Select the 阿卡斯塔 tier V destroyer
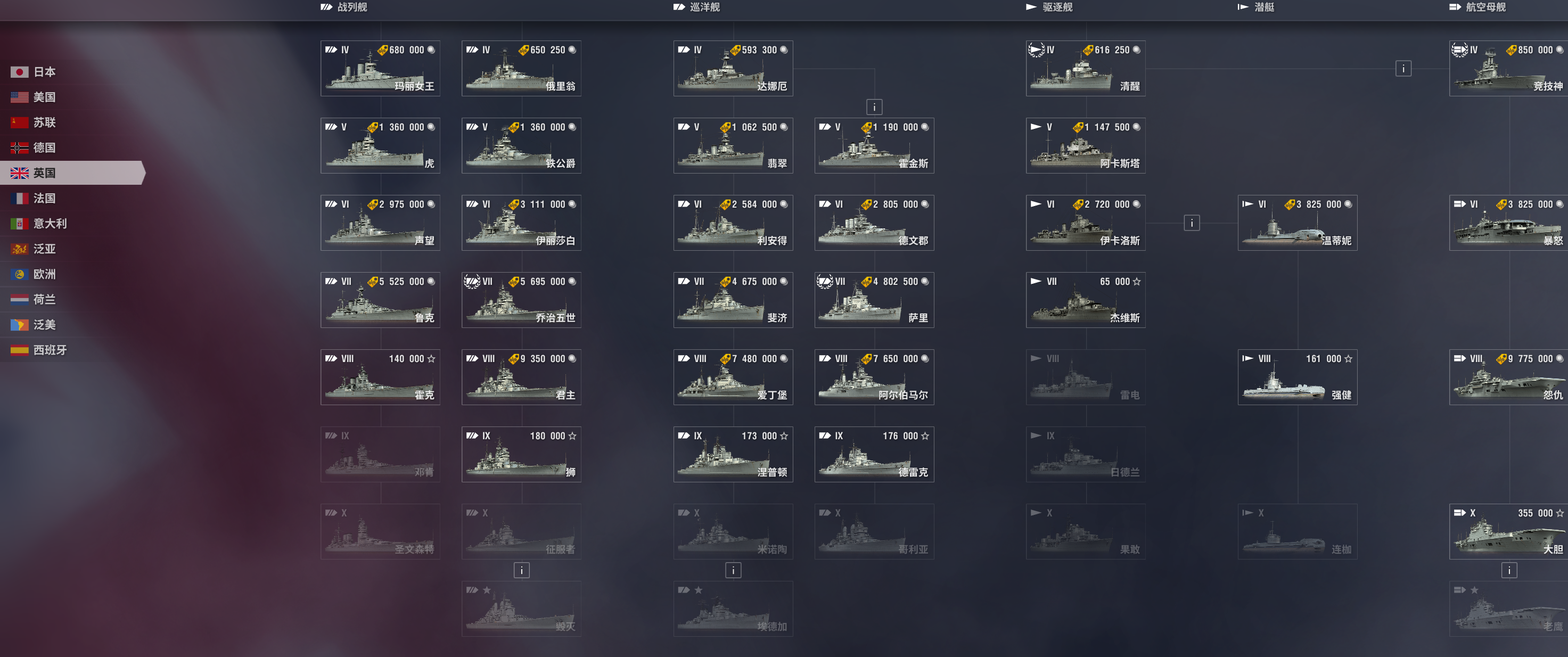 pyautogui.click(x=1086, y=145)
